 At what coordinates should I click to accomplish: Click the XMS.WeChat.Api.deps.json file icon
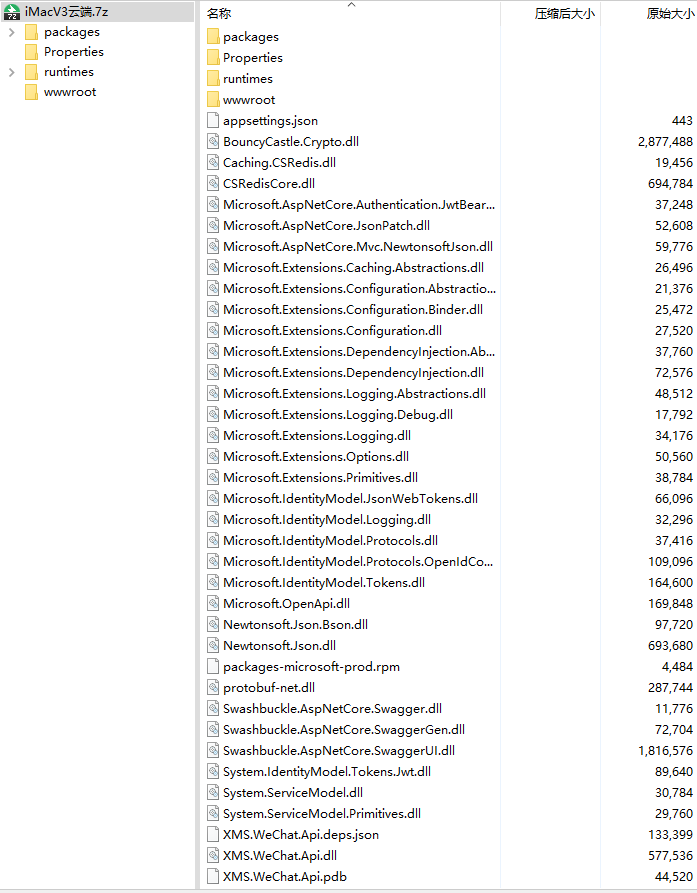pos(213,835)
